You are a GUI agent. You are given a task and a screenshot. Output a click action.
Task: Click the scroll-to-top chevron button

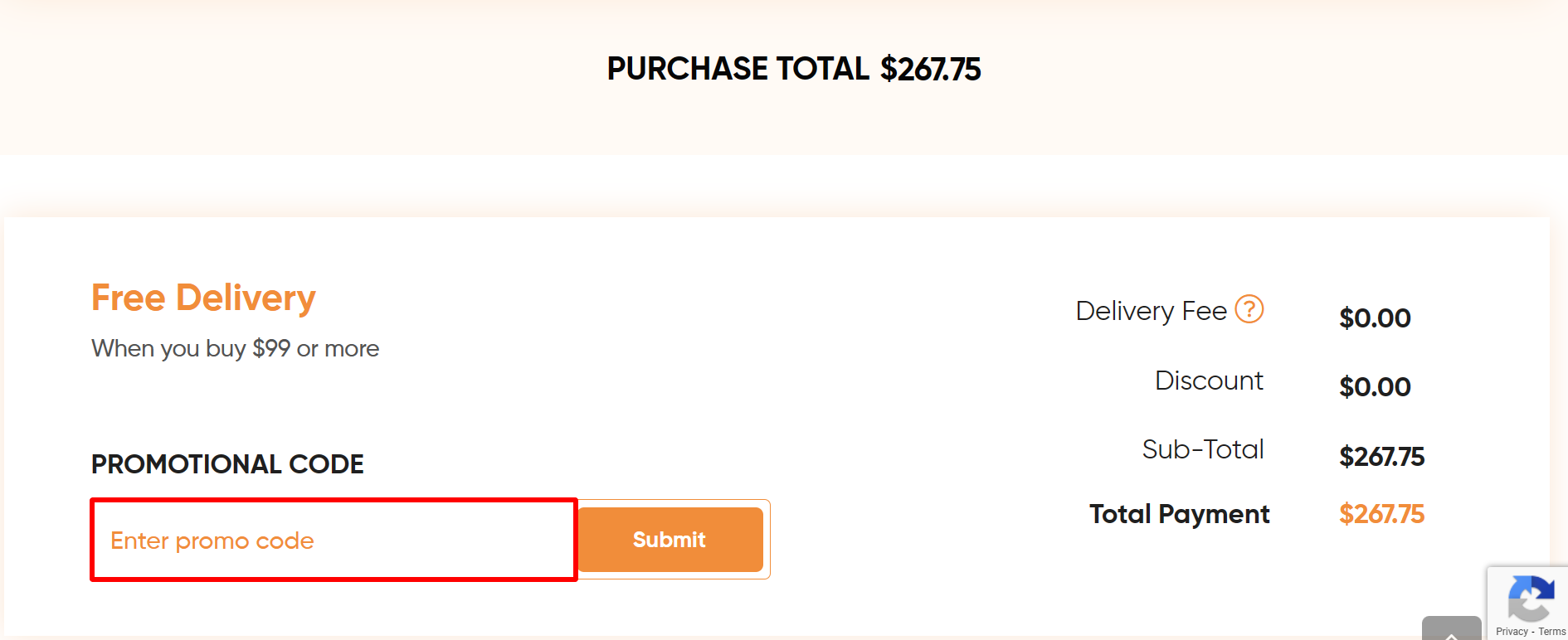(1450, 634)
